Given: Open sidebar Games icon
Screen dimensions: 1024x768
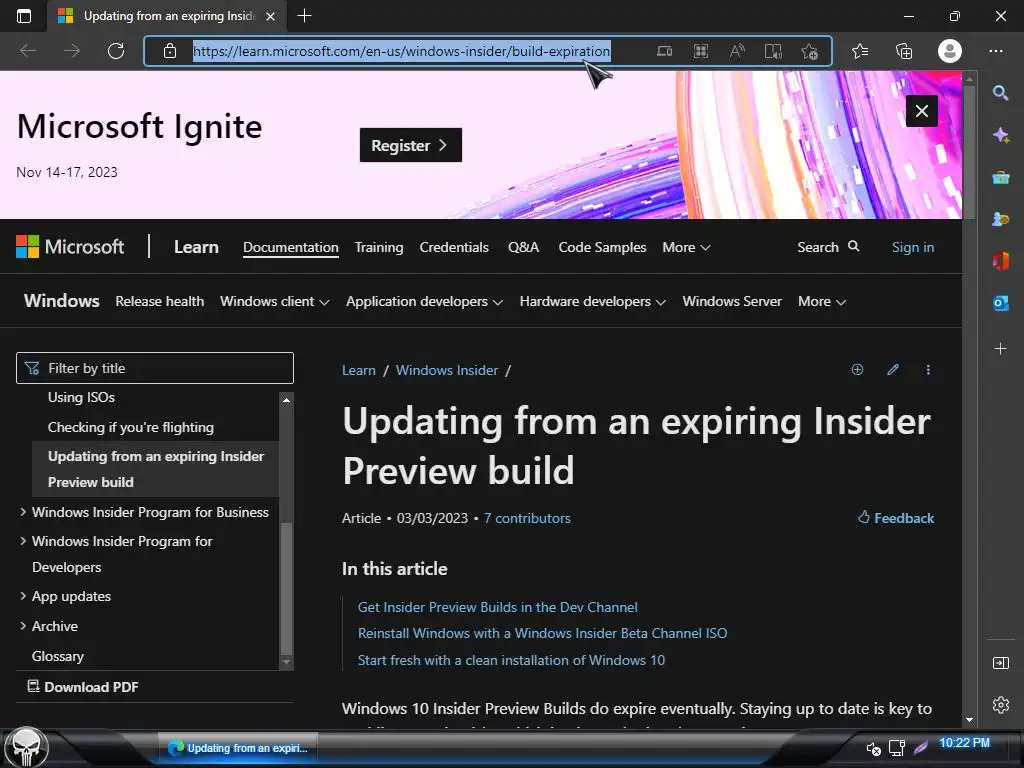Looking at the screenshot, I should [1000, 219].
